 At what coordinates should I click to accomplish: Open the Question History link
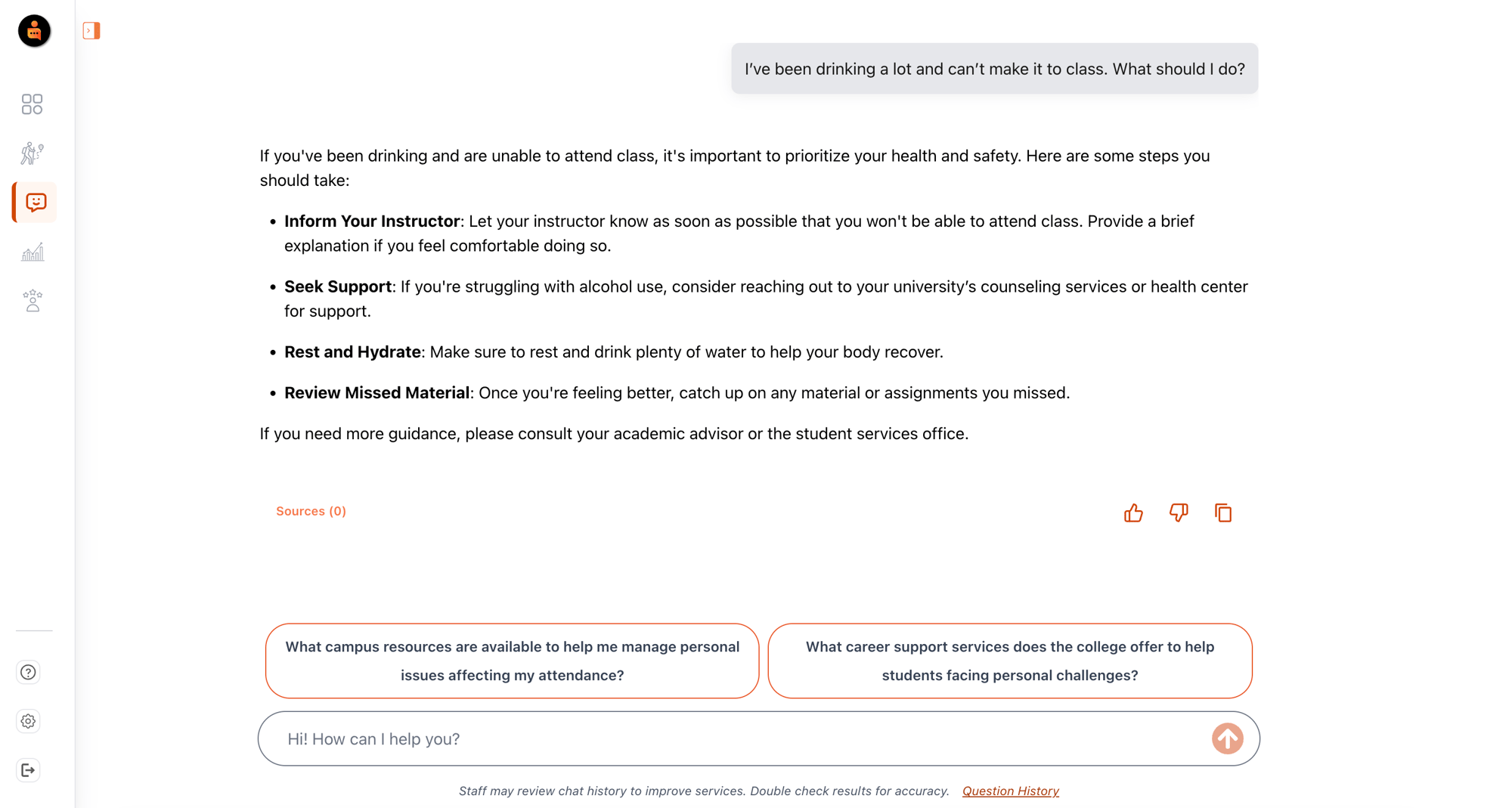pos(1010,791)
